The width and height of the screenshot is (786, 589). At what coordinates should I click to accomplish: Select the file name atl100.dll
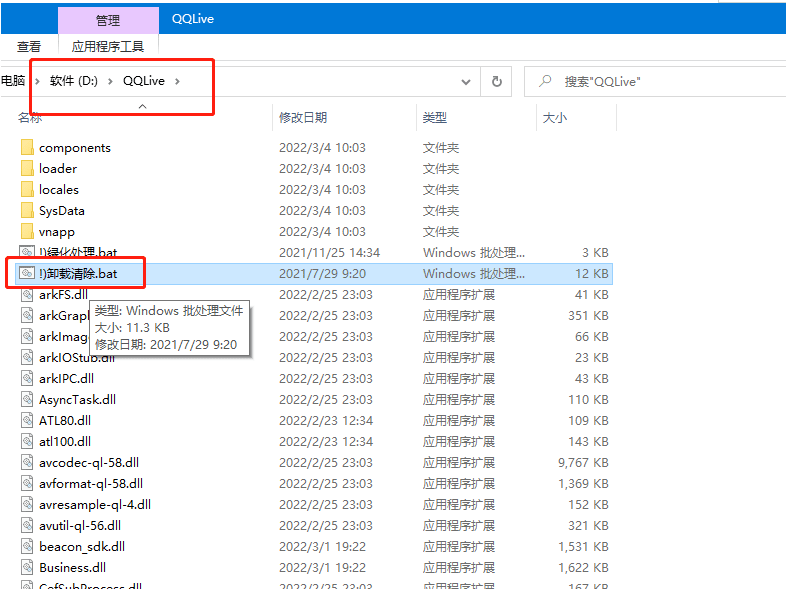65,442
